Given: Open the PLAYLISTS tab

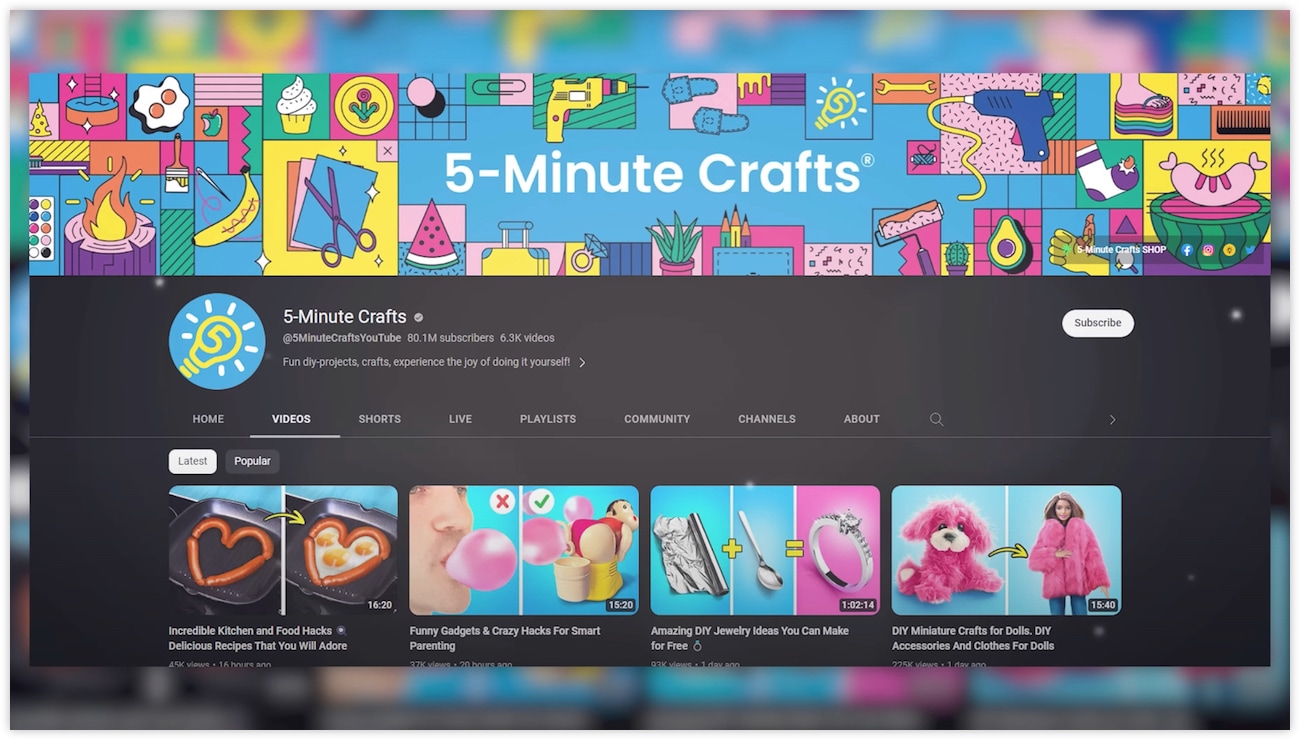Looking at the screenshot, I should click(548, 419).
